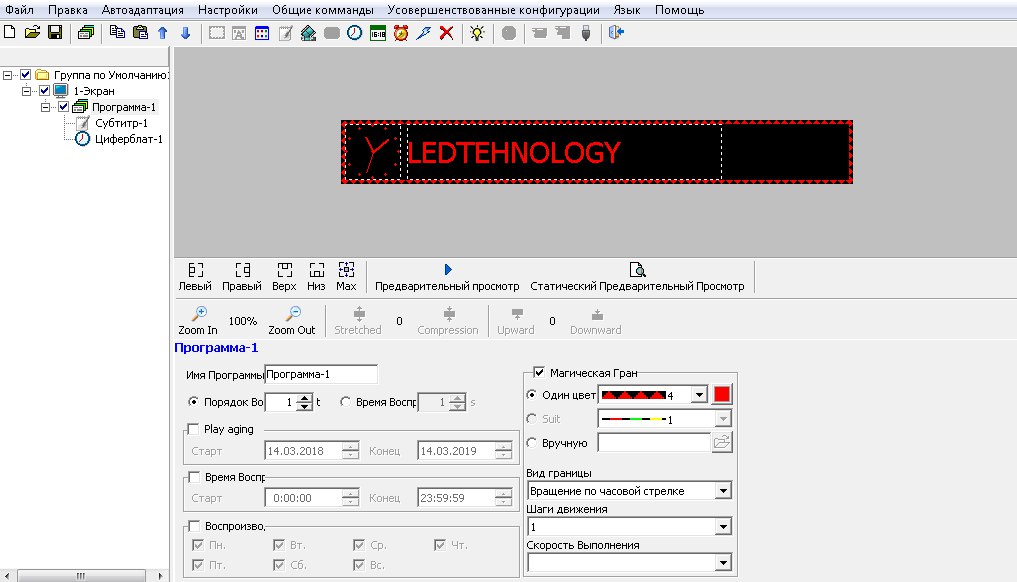Increase the Порядок Во play count spinner
Viewport: 1017px width, 582px height.
click(304, 398)
